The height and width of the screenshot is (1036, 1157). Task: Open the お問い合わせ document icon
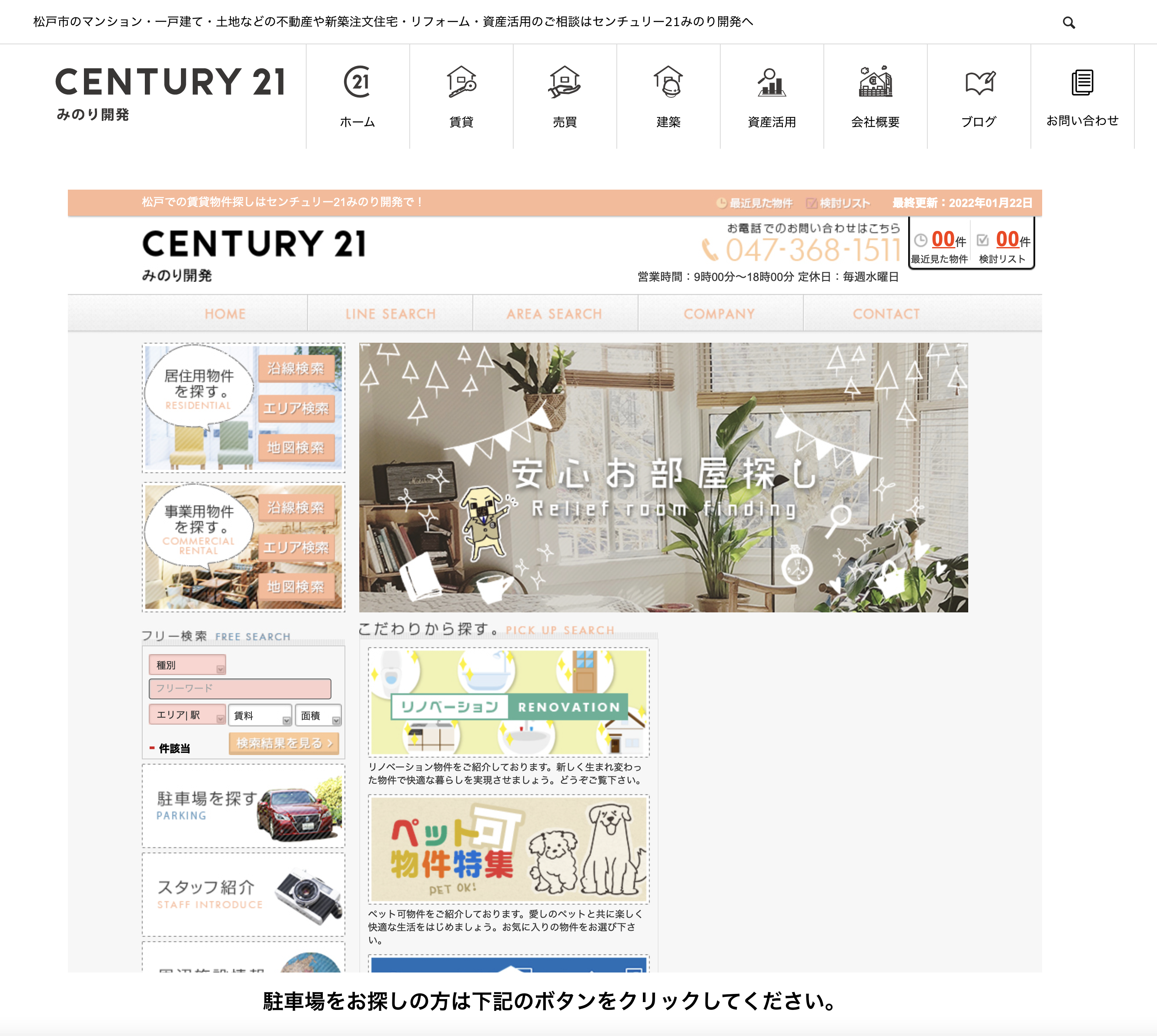tap(1083, 83)
